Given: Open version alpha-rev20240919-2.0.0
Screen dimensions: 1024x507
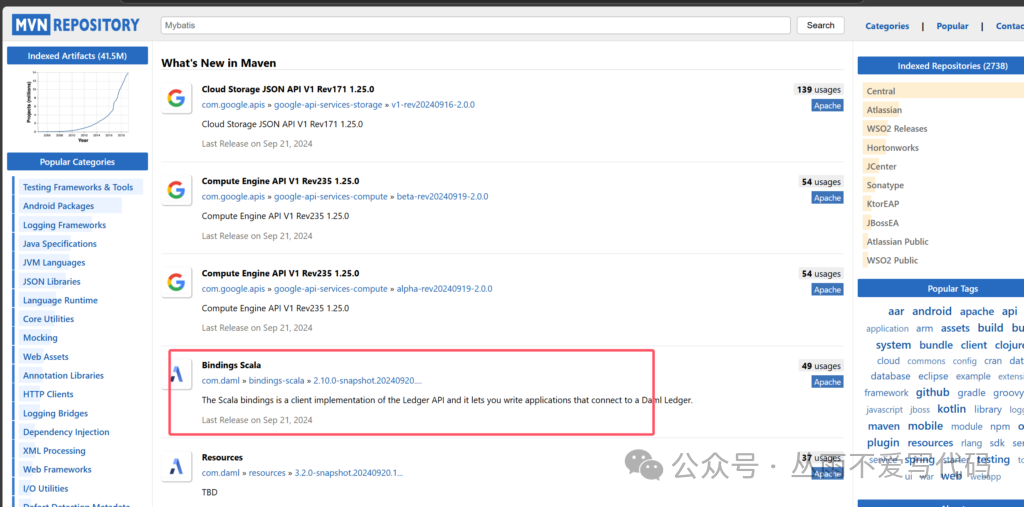Looking at the screenshot, I should (x=445, y=288).
